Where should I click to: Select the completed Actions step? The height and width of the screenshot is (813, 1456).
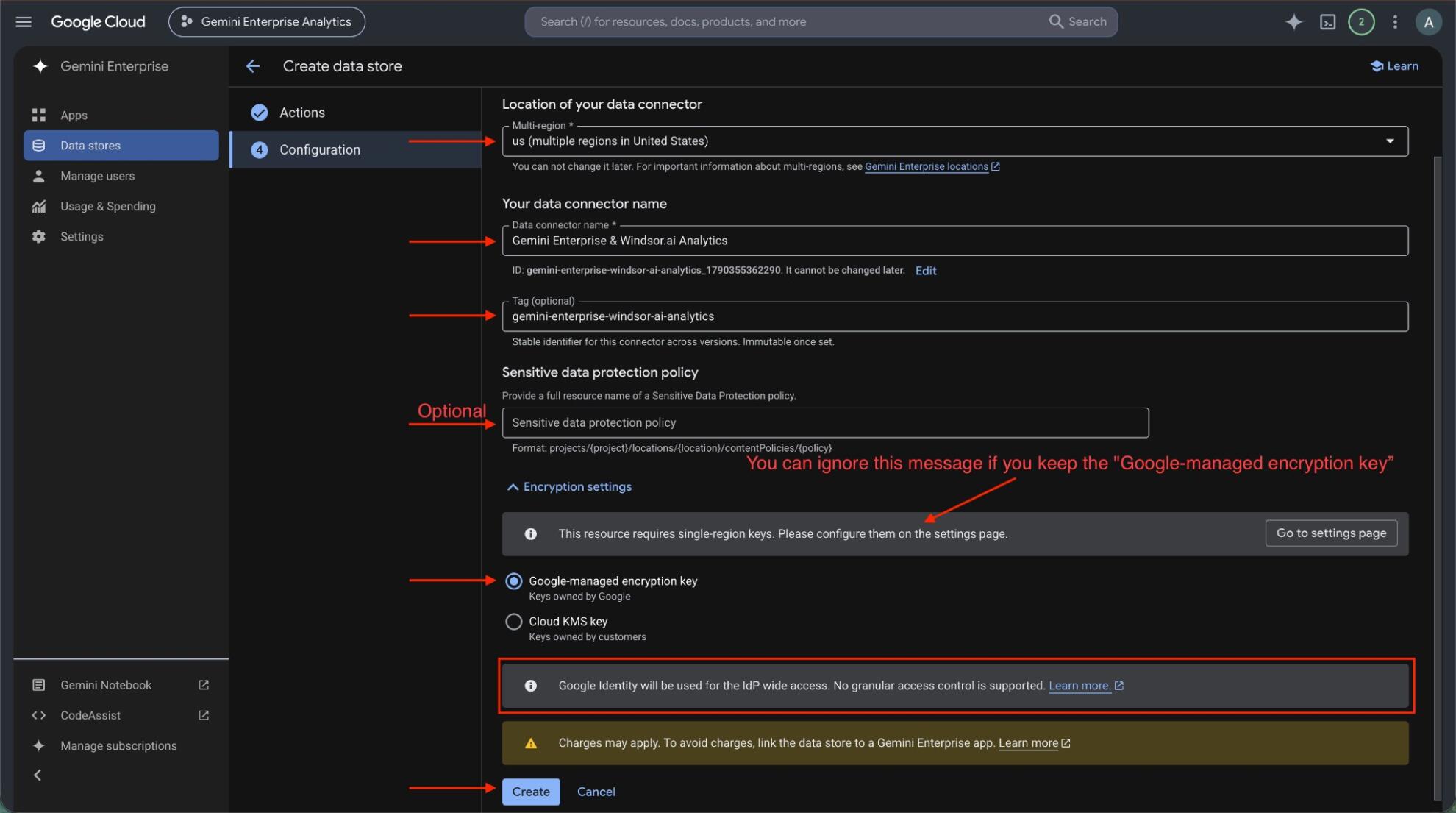pos(356,113)
